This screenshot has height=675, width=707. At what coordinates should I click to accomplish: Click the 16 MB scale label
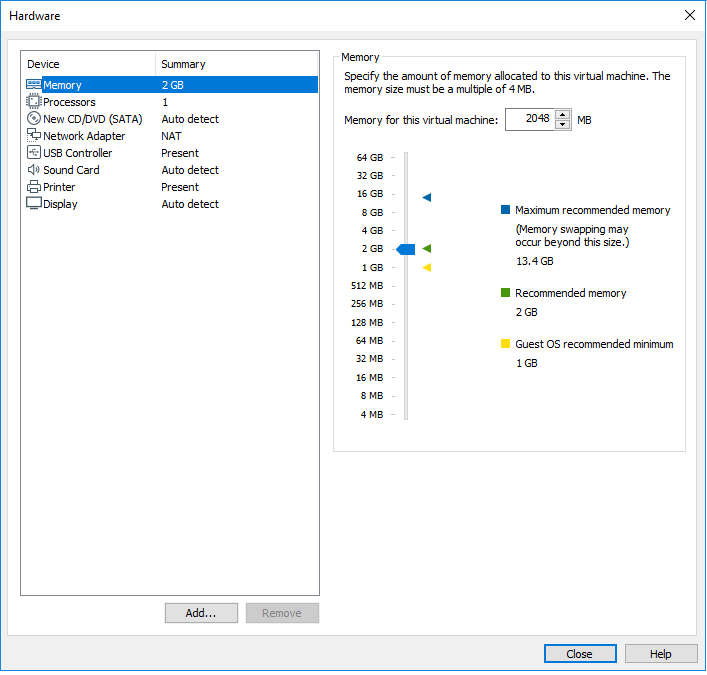tap(369, 378)
